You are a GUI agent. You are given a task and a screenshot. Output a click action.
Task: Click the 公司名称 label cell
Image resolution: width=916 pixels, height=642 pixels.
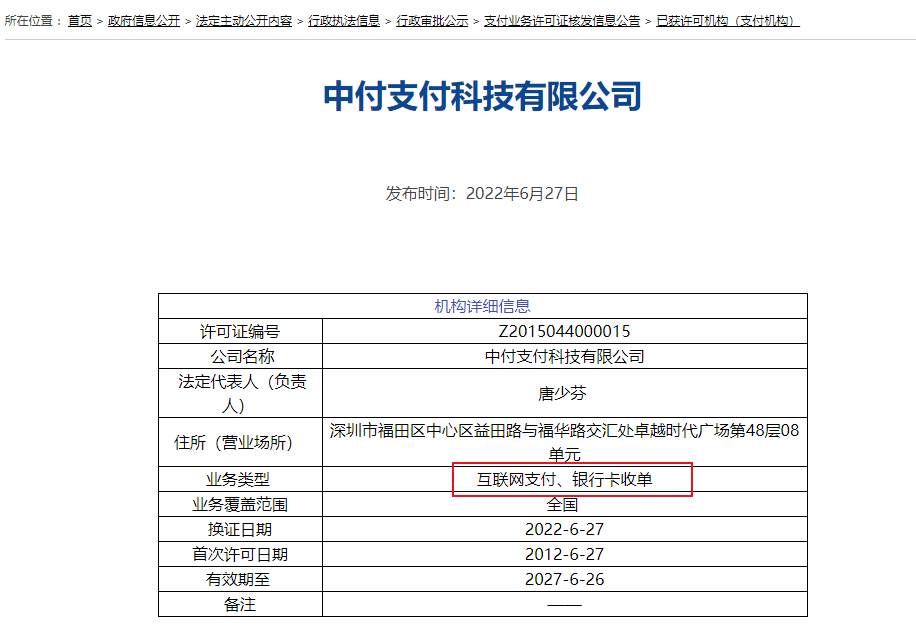(240, 356)
